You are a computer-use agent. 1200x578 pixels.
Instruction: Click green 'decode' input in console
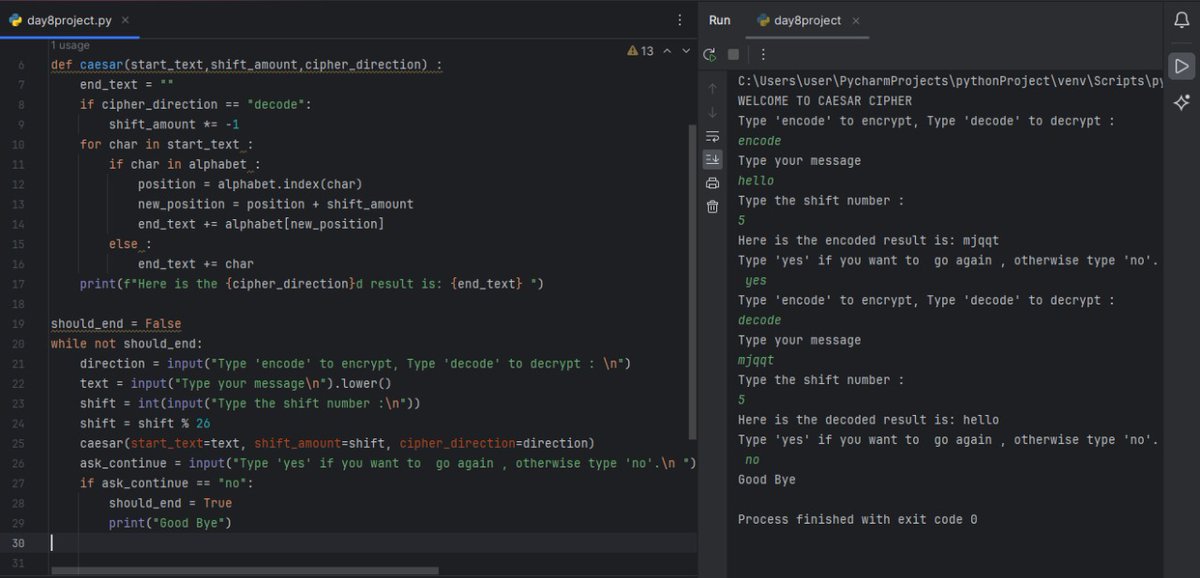click(760, 320)
